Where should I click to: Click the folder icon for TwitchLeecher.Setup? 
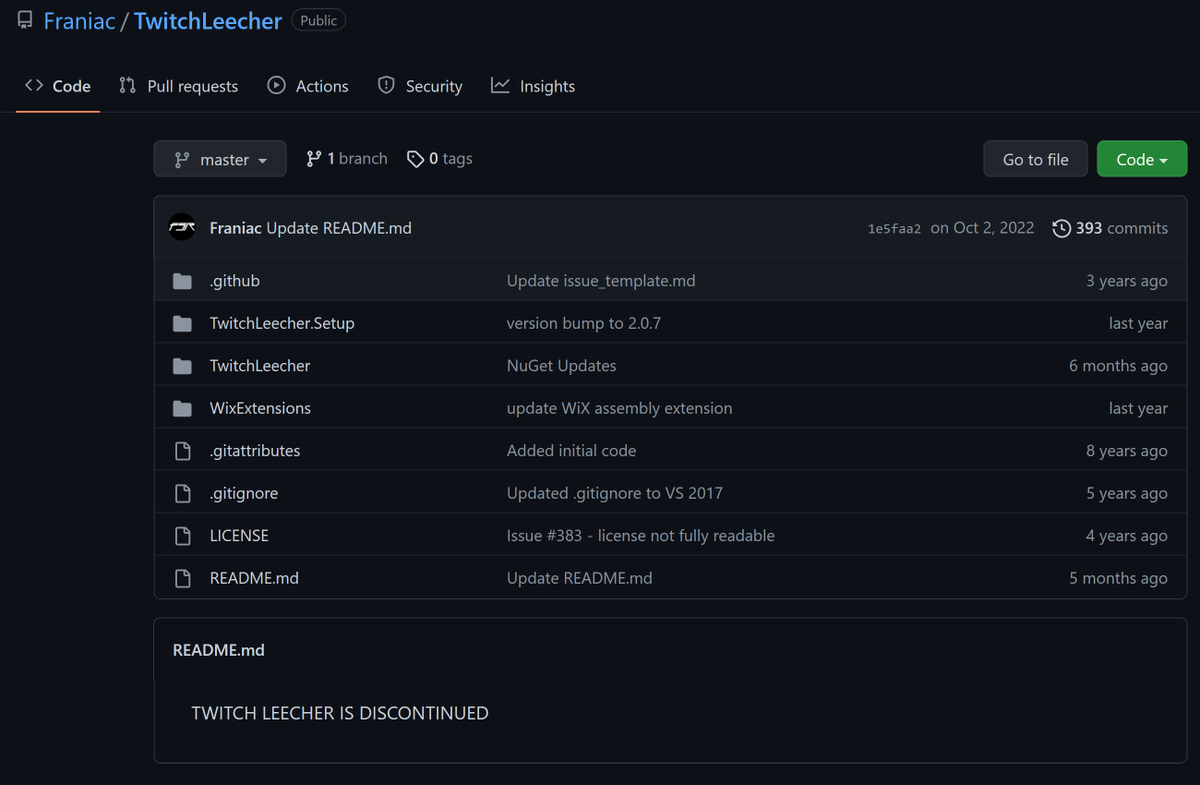(x=182, y=323)
